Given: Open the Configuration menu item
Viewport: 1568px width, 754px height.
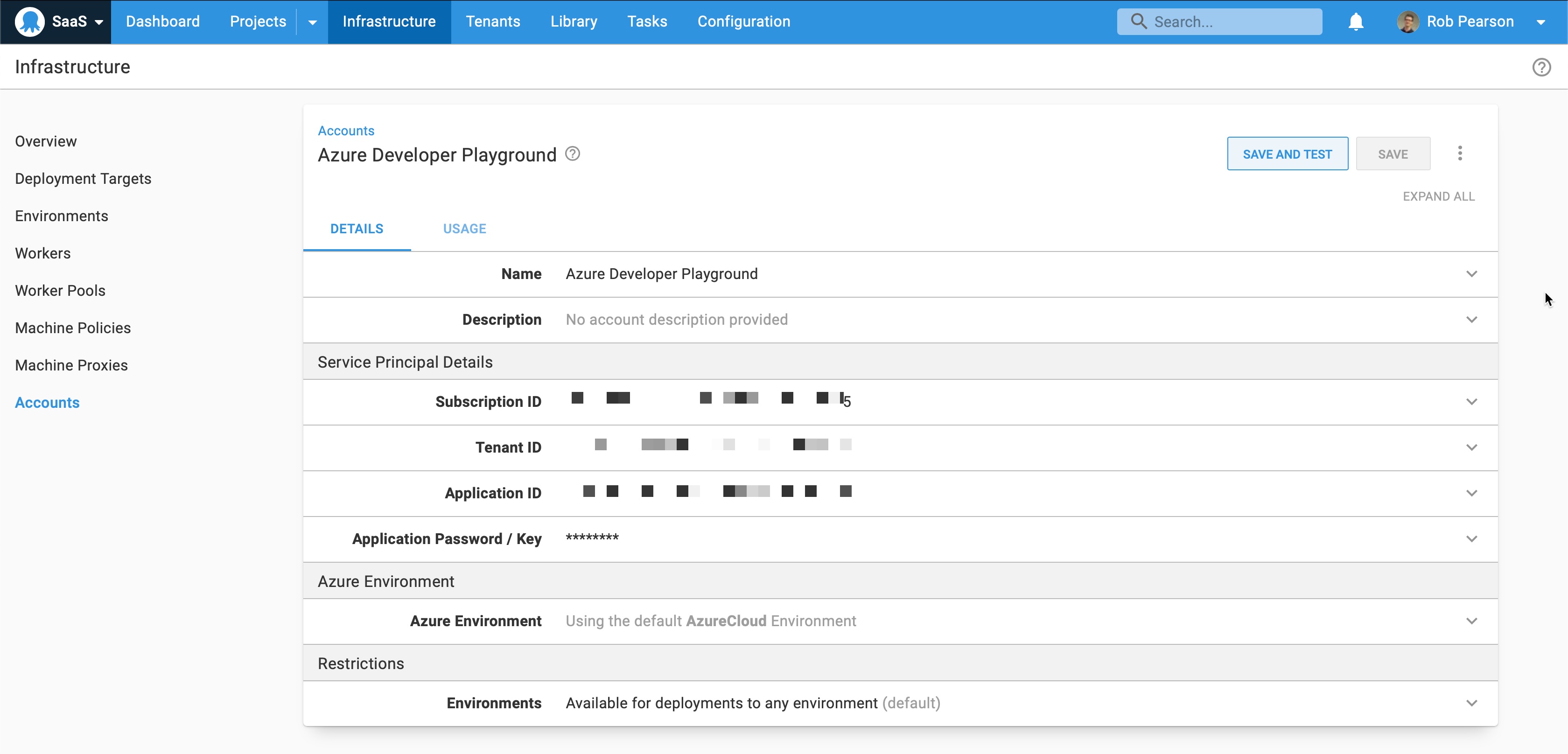Looking at the screenshot, I should pos(743,21).
